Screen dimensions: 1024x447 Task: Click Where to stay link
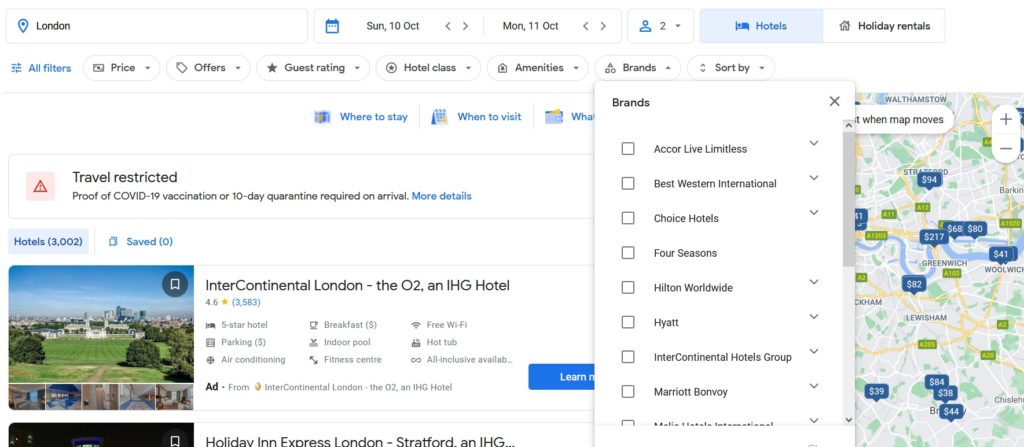362,117
